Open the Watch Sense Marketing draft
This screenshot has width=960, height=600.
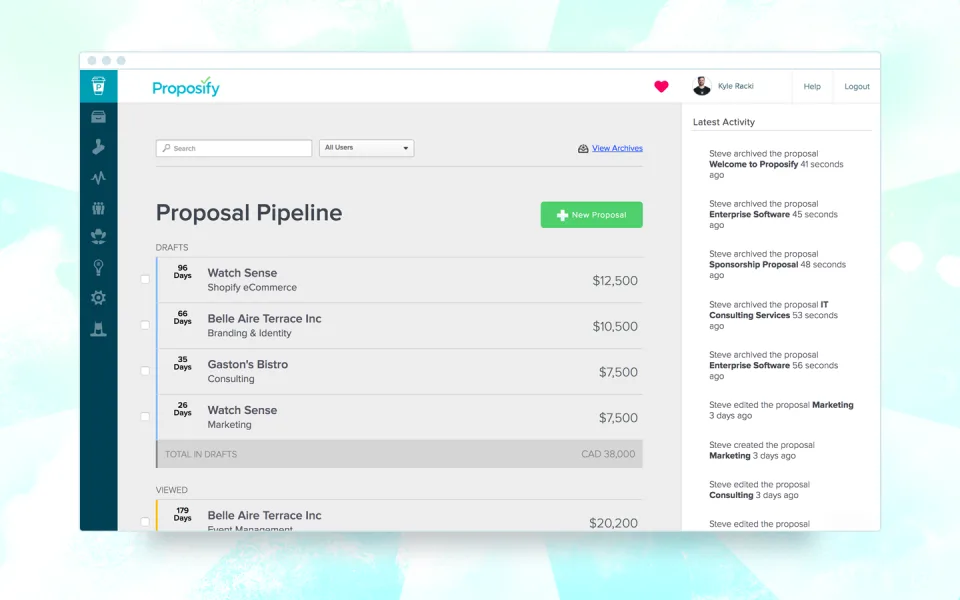pyautogui.click(x=400, y=417)
